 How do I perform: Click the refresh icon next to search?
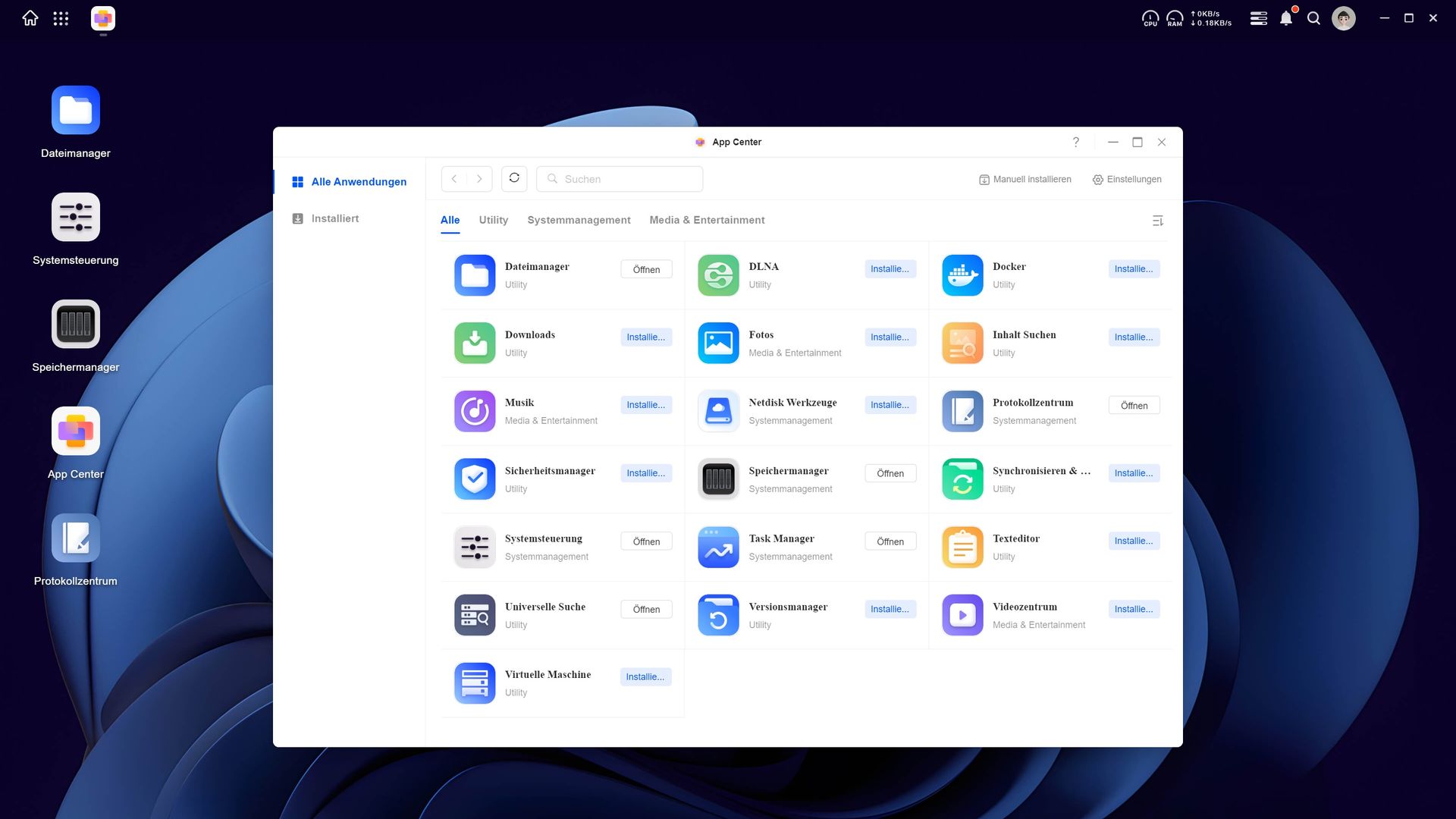(x=514, y=178)
